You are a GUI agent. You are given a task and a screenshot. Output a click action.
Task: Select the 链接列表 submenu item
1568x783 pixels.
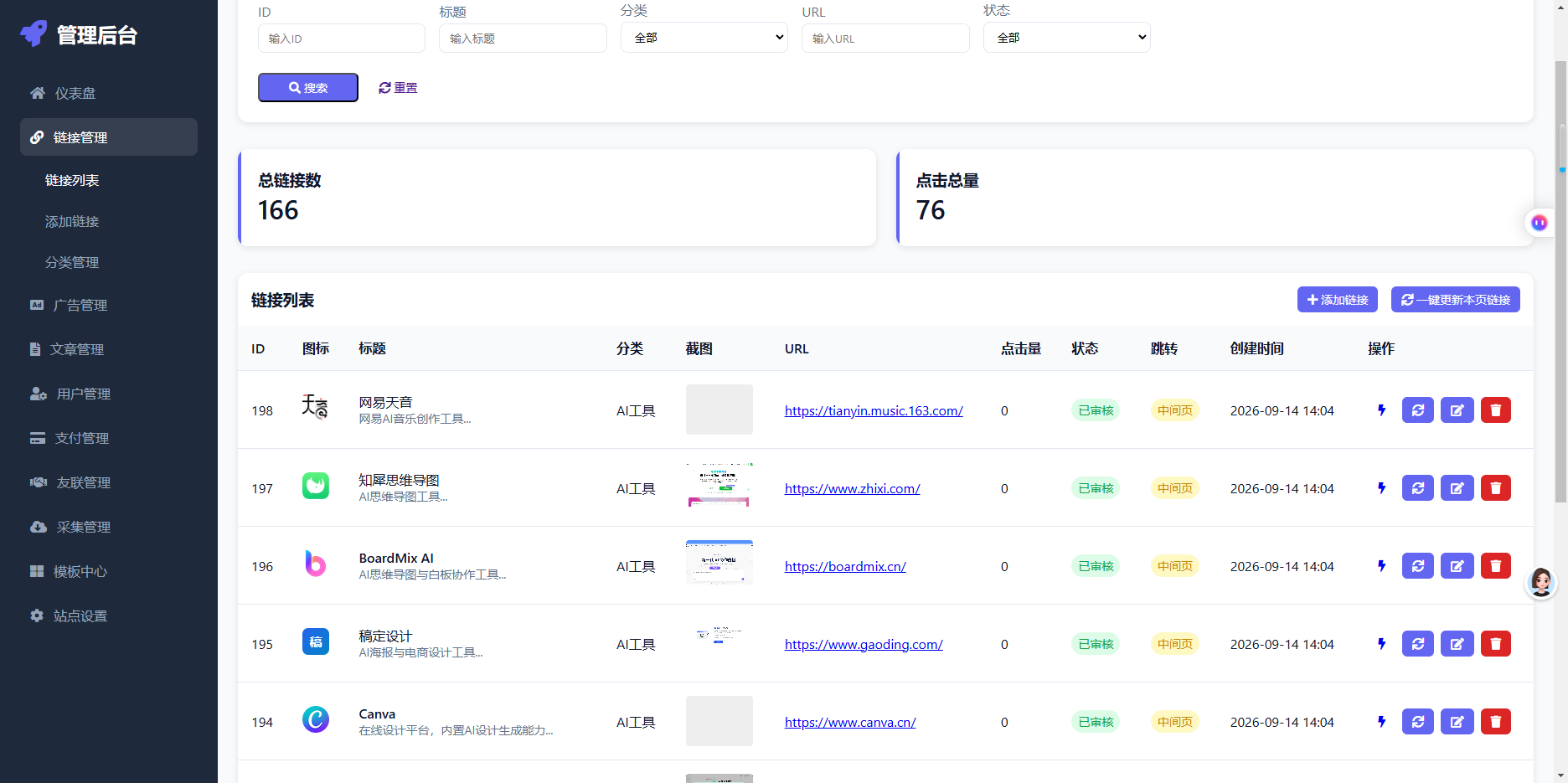[72, 180]
